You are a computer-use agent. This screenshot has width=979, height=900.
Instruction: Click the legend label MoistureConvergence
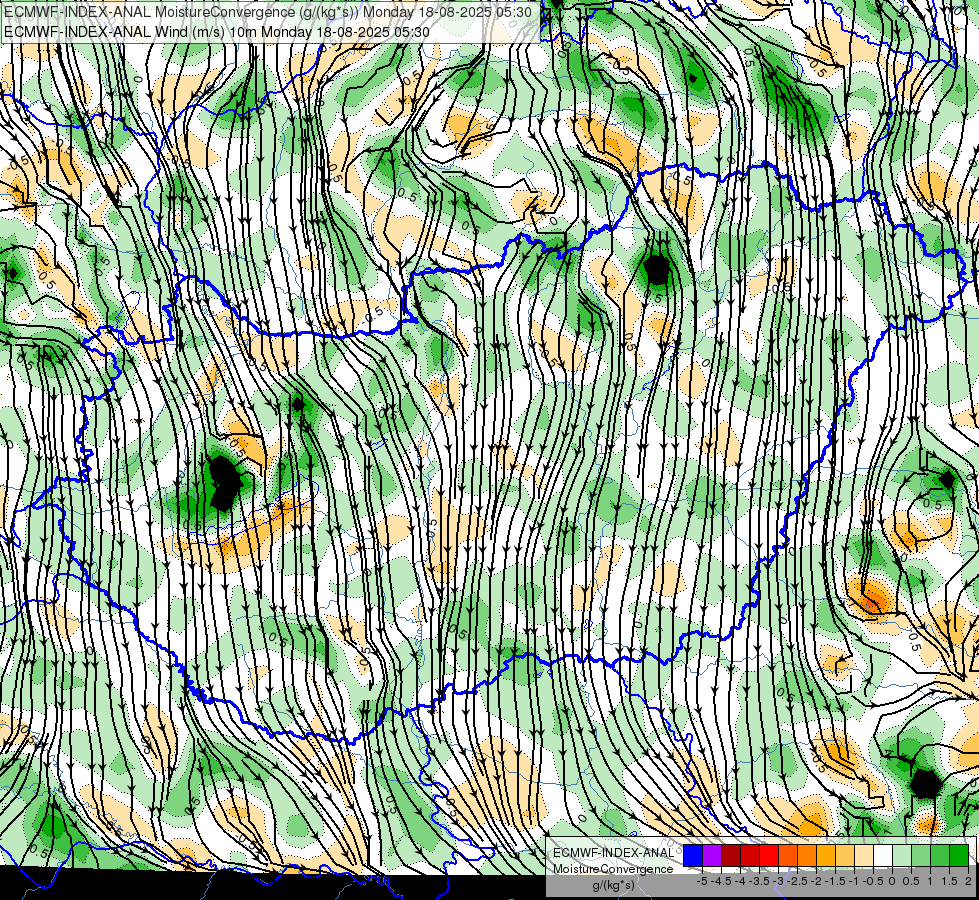613,869
